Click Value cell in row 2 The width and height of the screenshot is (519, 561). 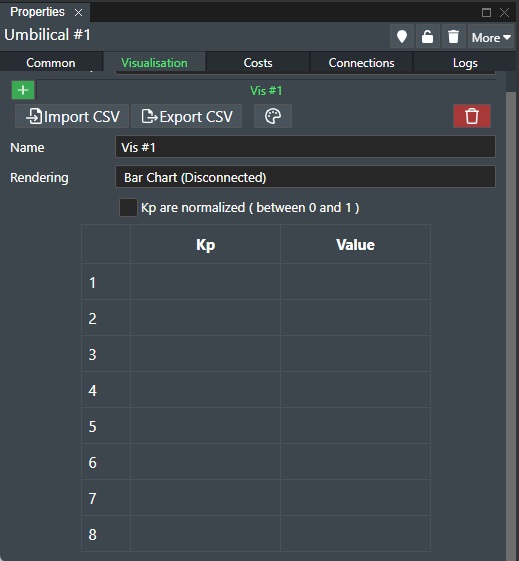point(356,318)
